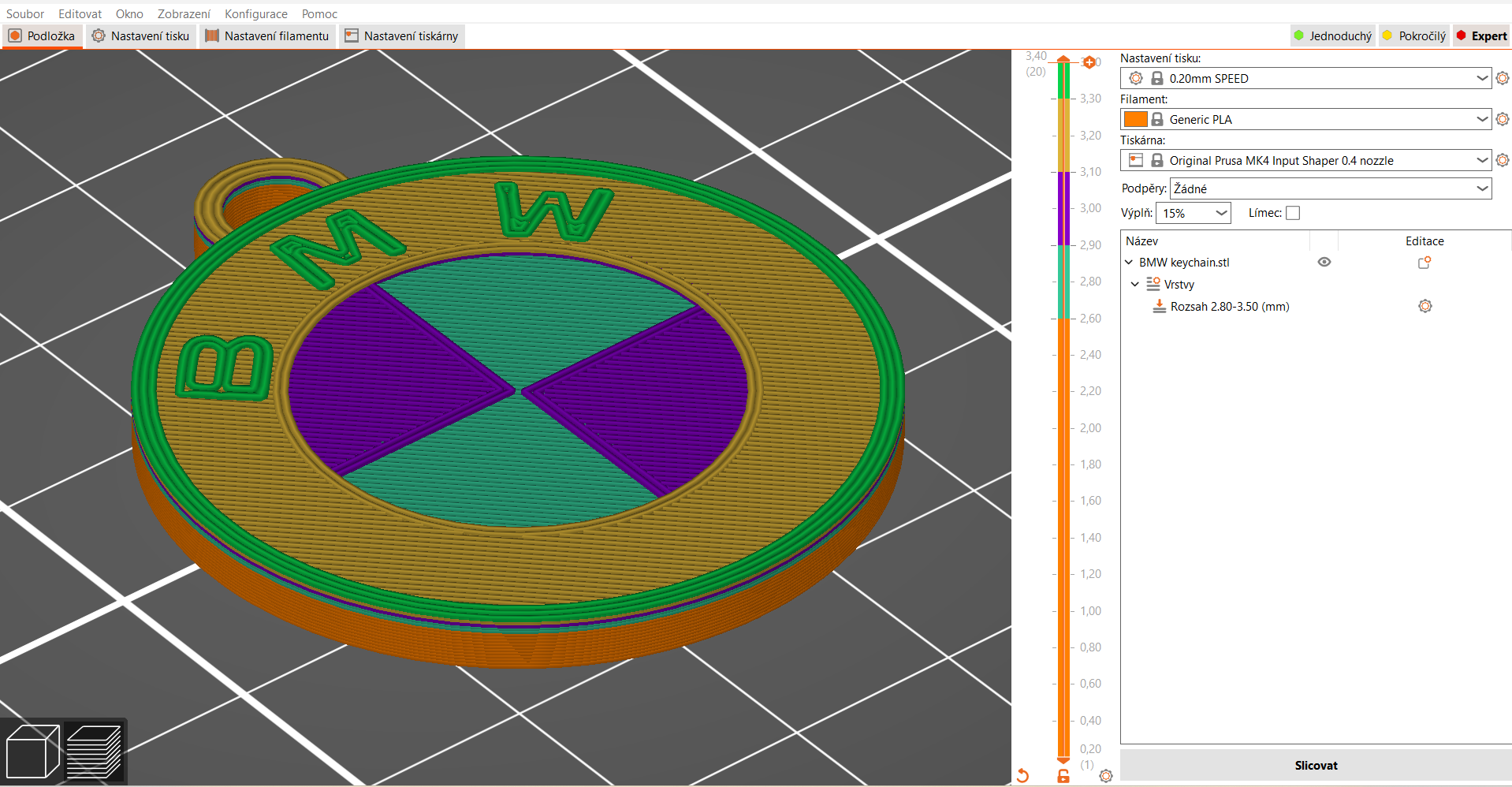The image size is (1512, 787).
Task: Hide BMW keychain.stl with the eye icon
Action: (x=1324, y=262)
